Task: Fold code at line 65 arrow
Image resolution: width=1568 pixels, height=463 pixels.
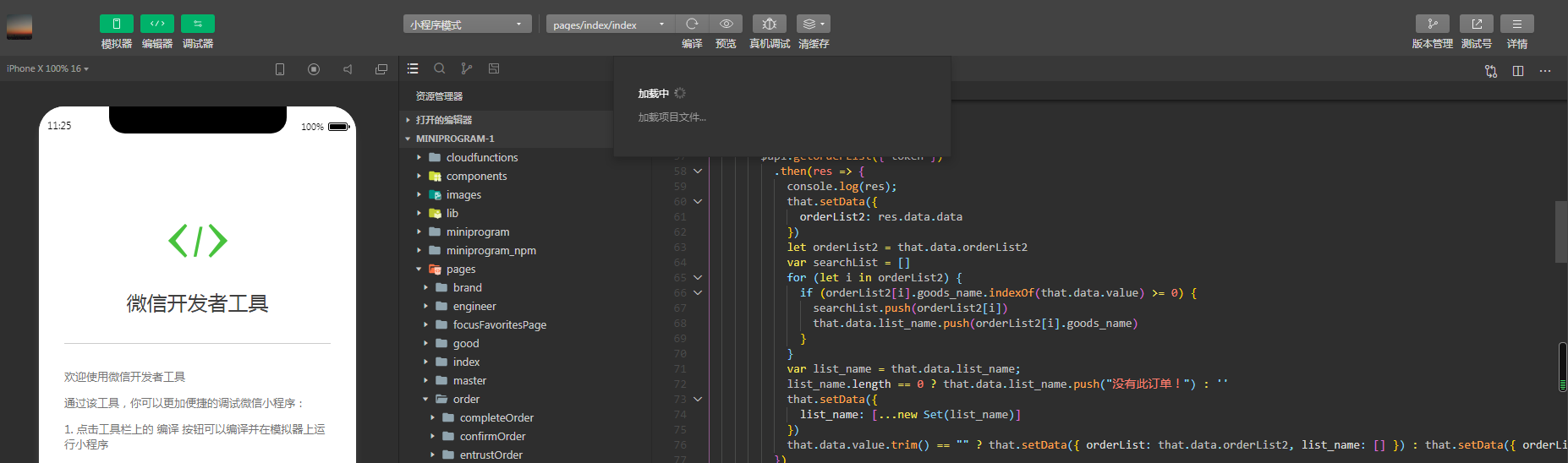Action: 698,277
